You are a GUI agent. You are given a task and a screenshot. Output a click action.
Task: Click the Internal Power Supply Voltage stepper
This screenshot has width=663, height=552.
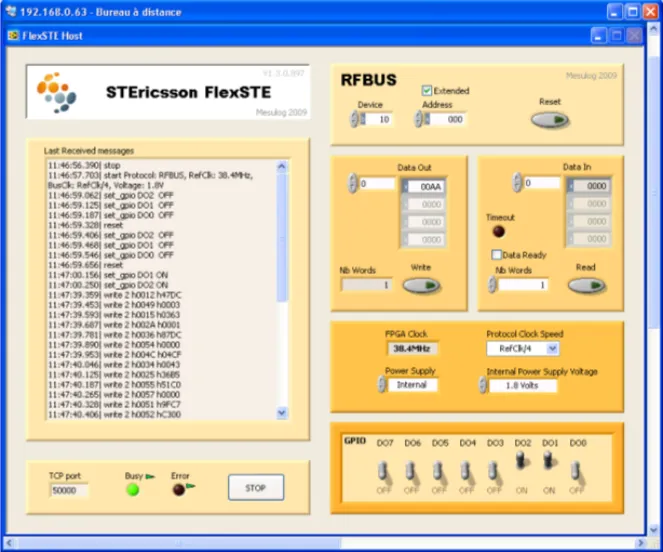[482, 385]
